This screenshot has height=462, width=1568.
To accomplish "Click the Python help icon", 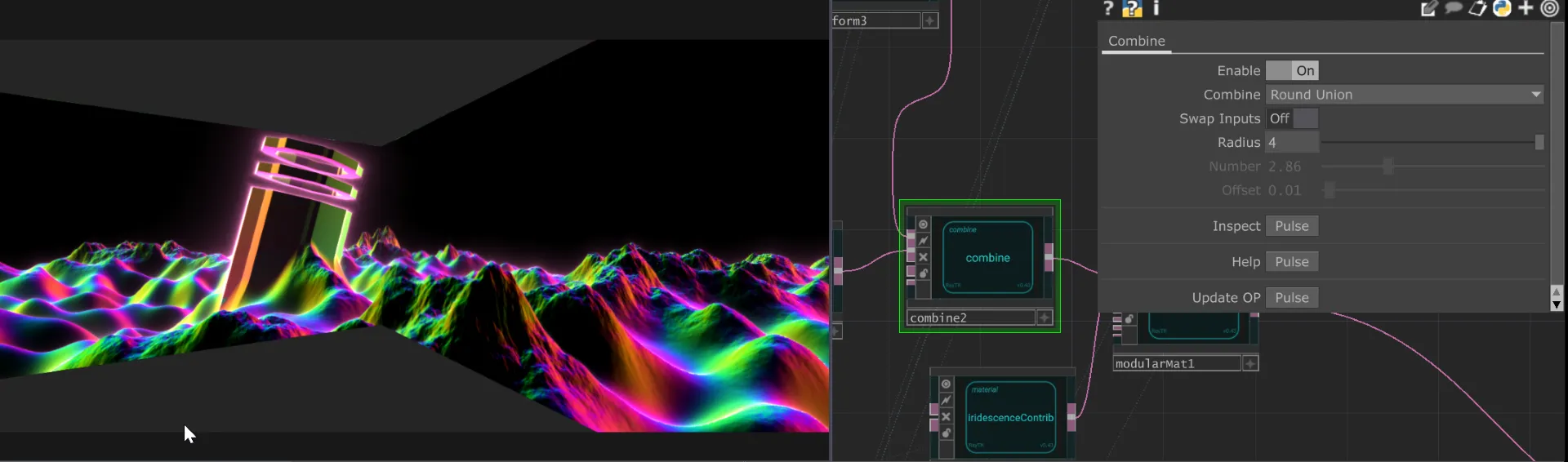I will [1132, 8].
